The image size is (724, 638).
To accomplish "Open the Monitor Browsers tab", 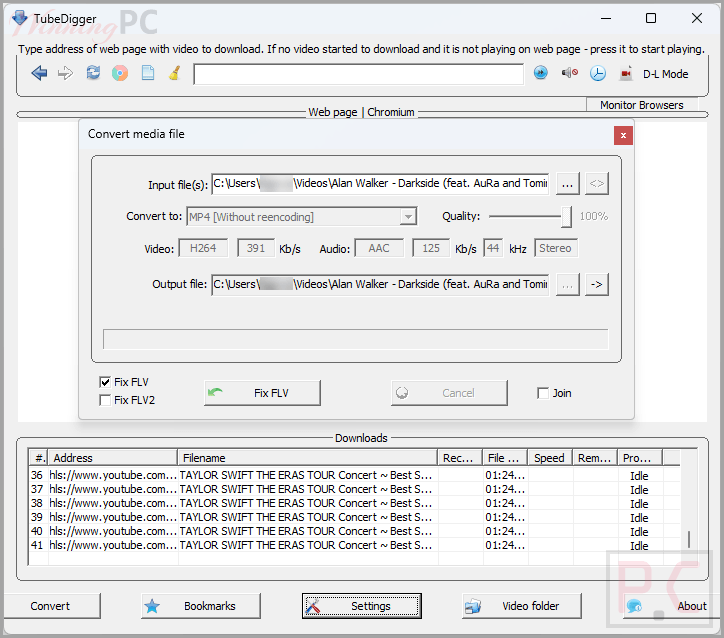I will coord(642,105).
